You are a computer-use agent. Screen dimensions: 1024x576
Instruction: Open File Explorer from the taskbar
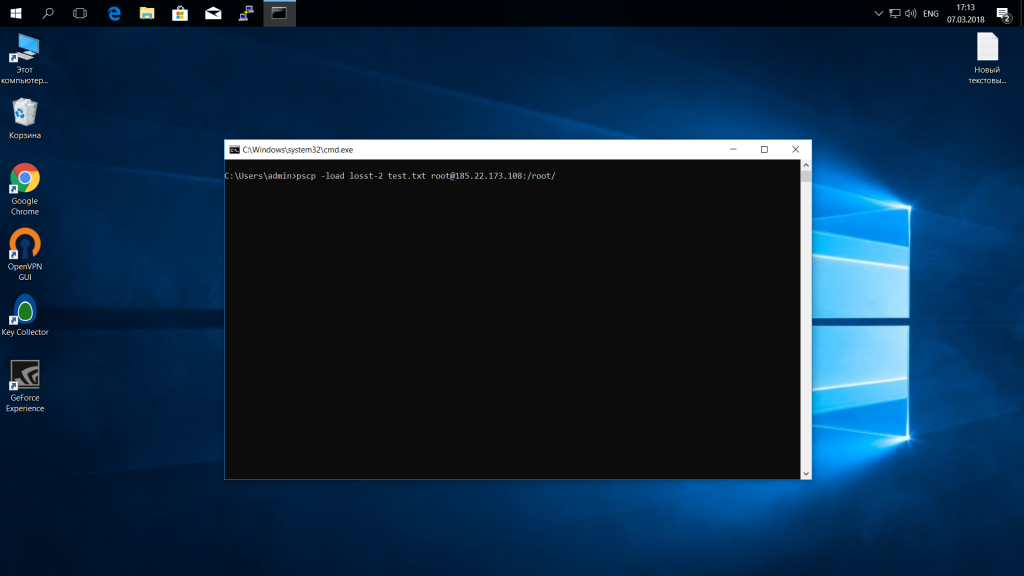click(x=147, y=13)
